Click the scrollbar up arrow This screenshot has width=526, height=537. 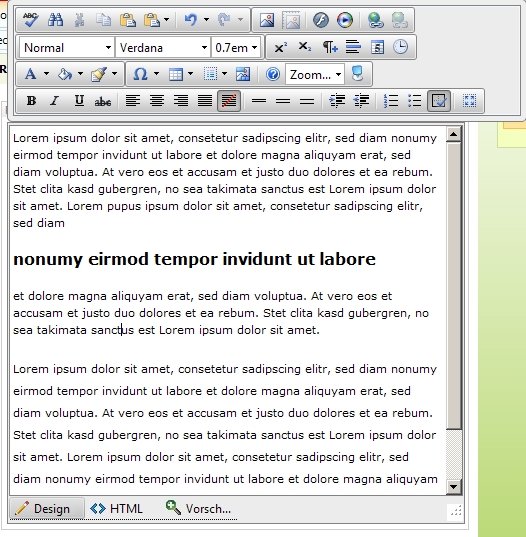coord(454,134)
